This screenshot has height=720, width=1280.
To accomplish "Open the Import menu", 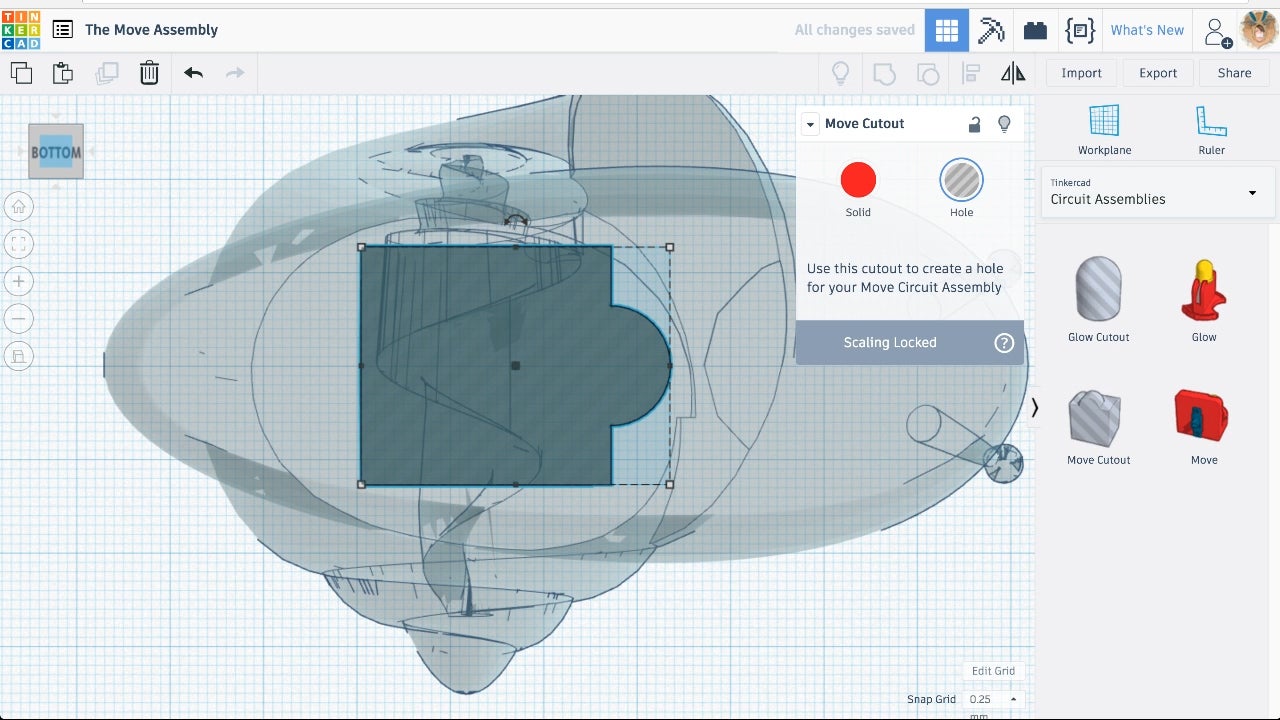I will [1081, 73].
